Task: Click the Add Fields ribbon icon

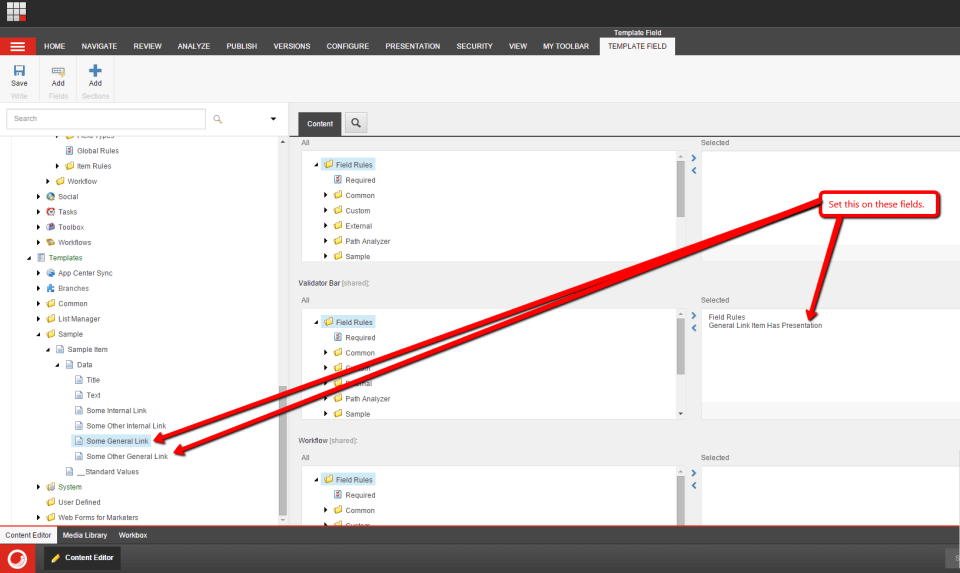Action: [58, 72]
